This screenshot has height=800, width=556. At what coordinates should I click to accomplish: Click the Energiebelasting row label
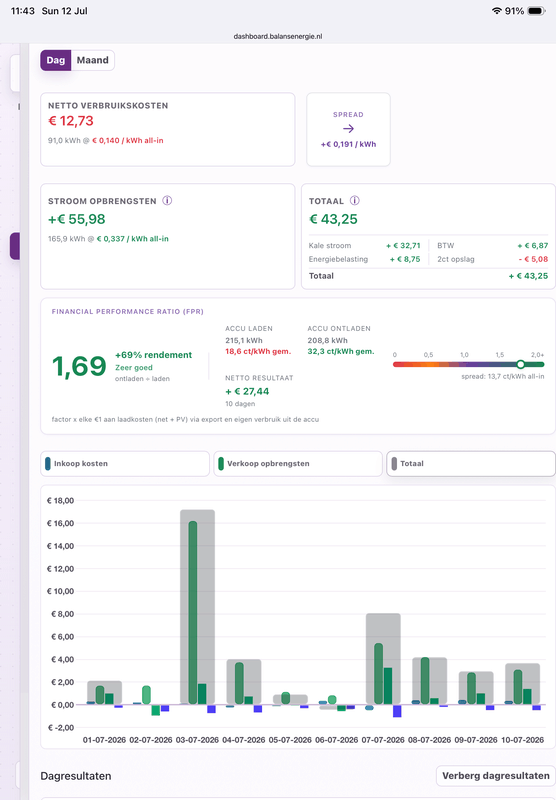338,259
